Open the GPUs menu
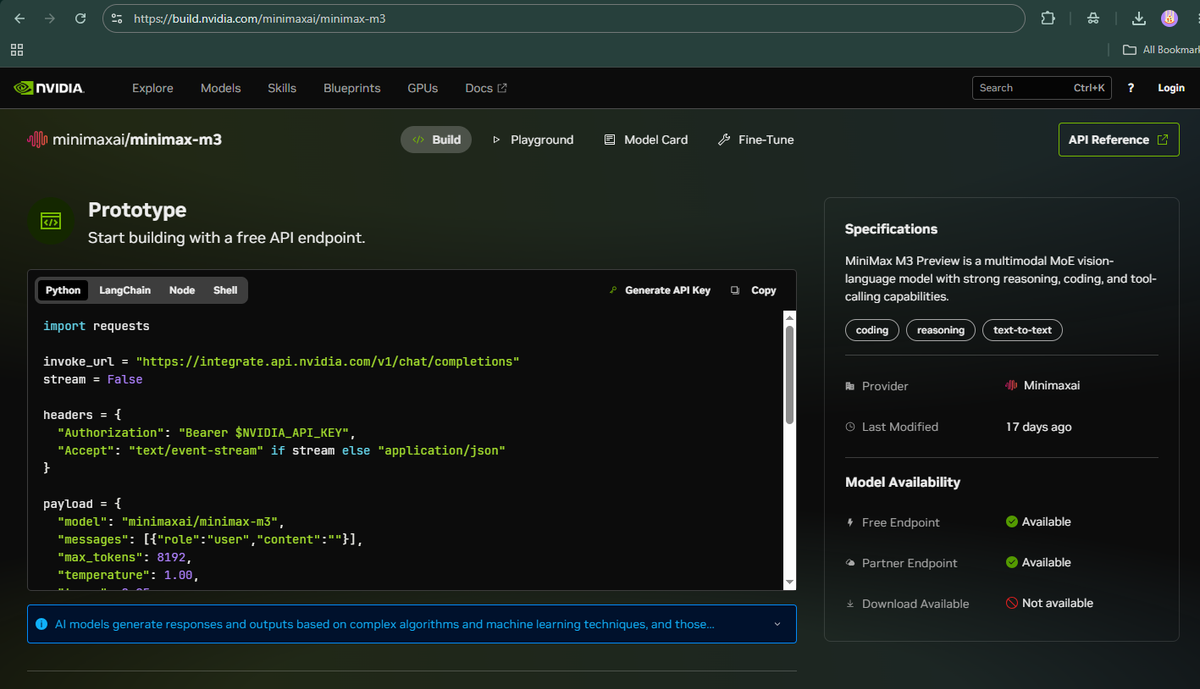 coord(422,88)
